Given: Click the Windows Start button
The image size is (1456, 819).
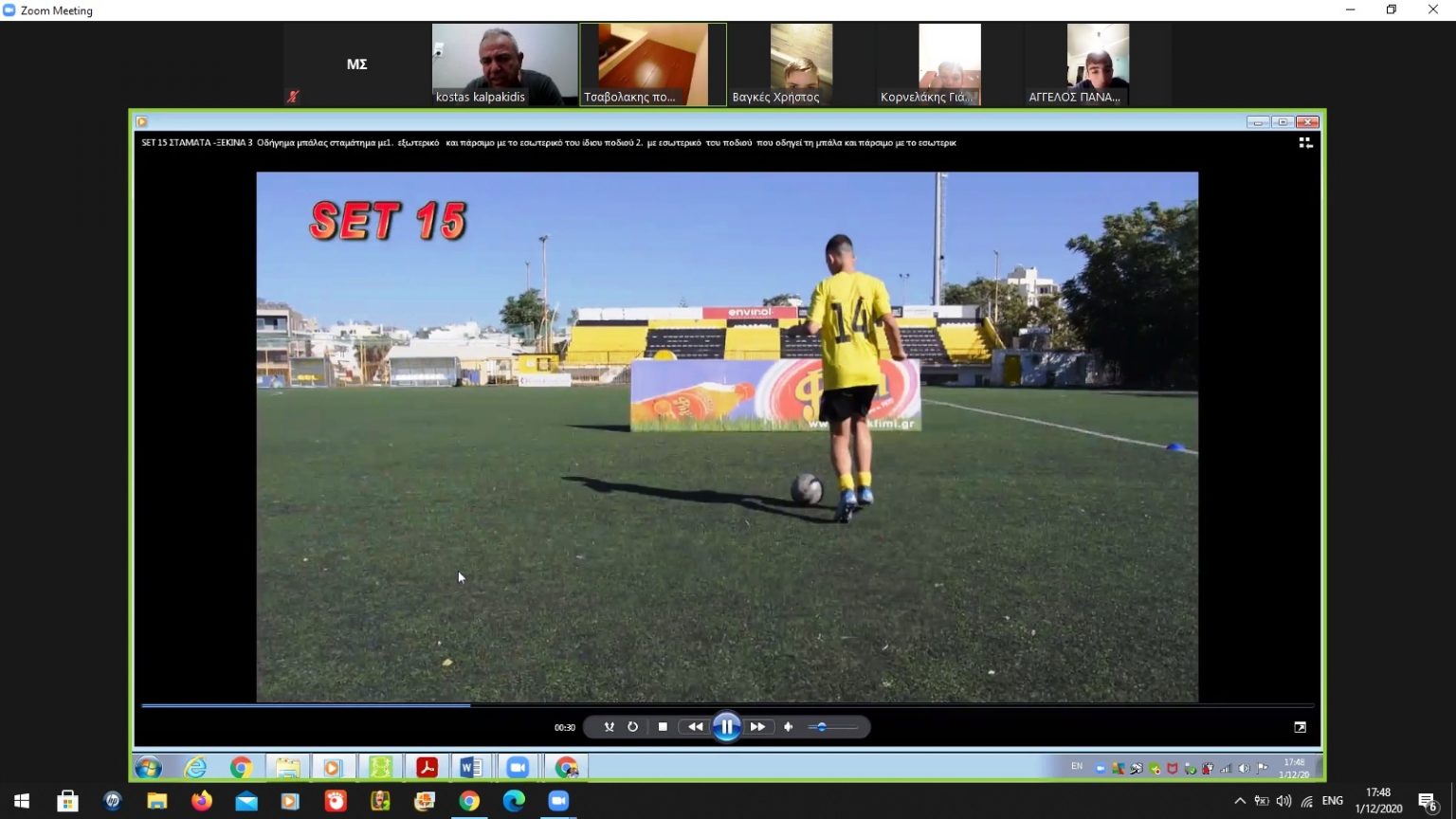Looking at the screenshot, I should point(22,801).
